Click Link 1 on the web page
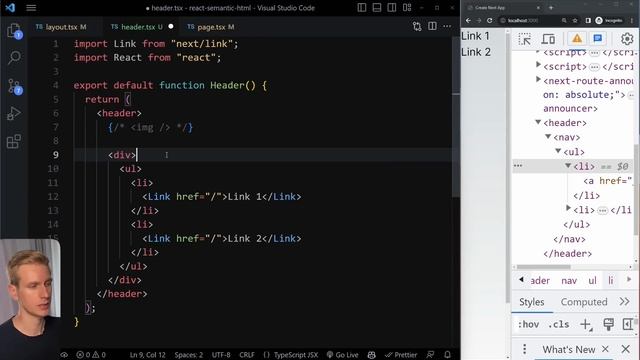This screenshot has height=360, width=640. point(475,36)
